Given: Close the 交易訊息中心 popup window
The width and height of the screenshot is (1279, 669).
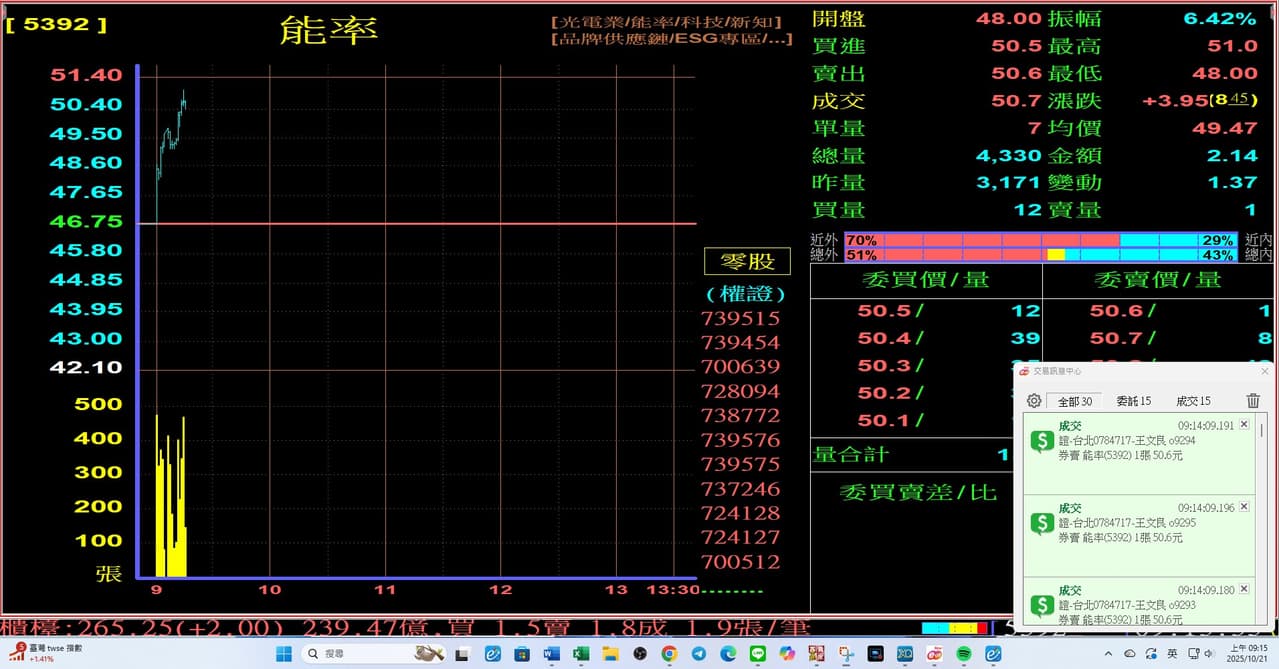Looking at the screenshot, I should 1265,371.
